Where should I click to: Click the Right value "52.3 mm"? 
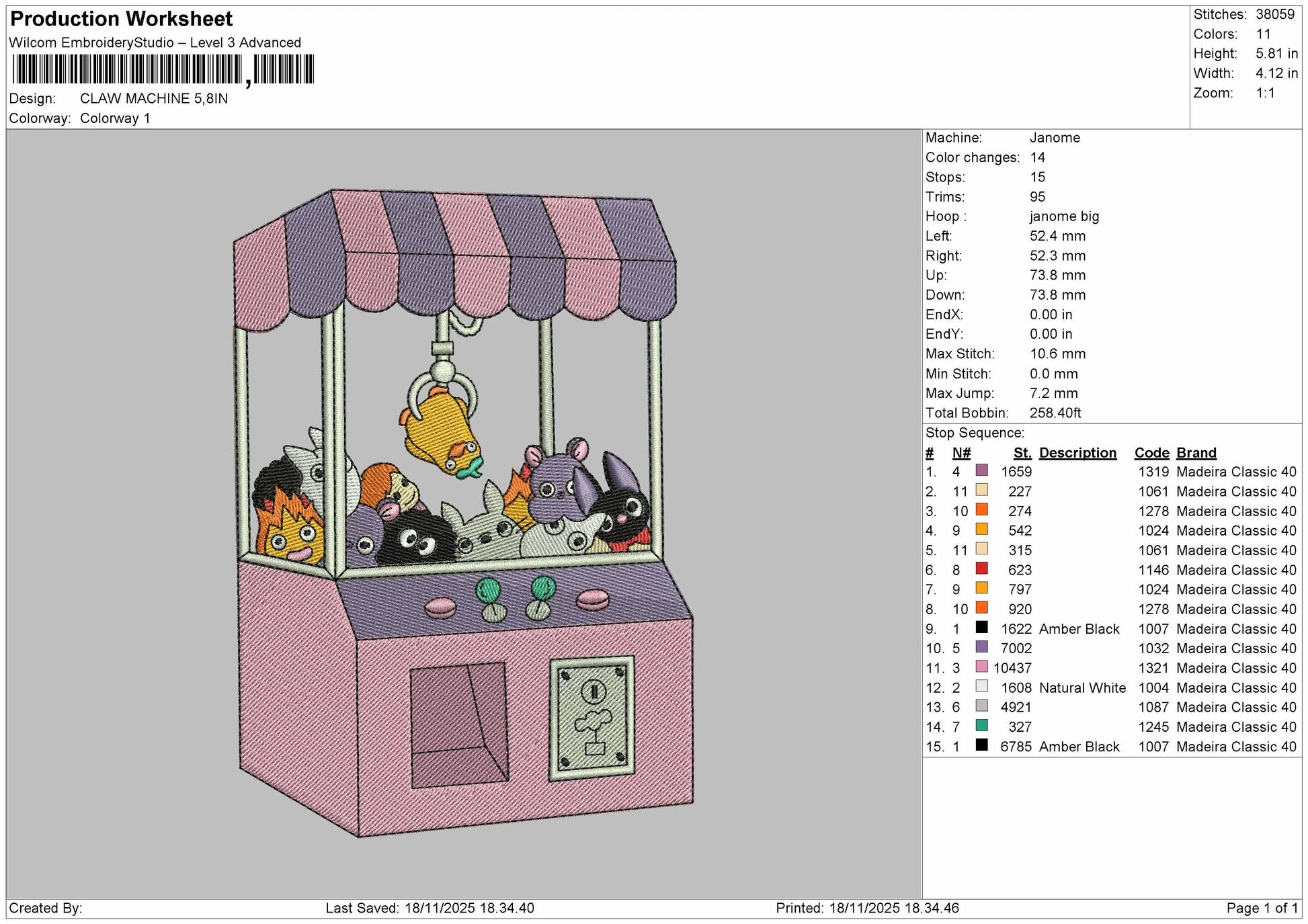point(1058,255)
